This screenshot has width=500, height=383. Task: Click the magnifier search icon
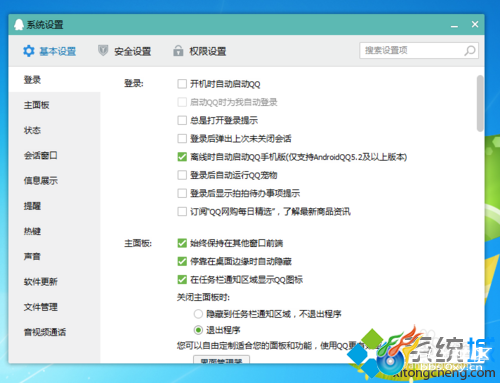pyautogui.click(x=470, y=51)
